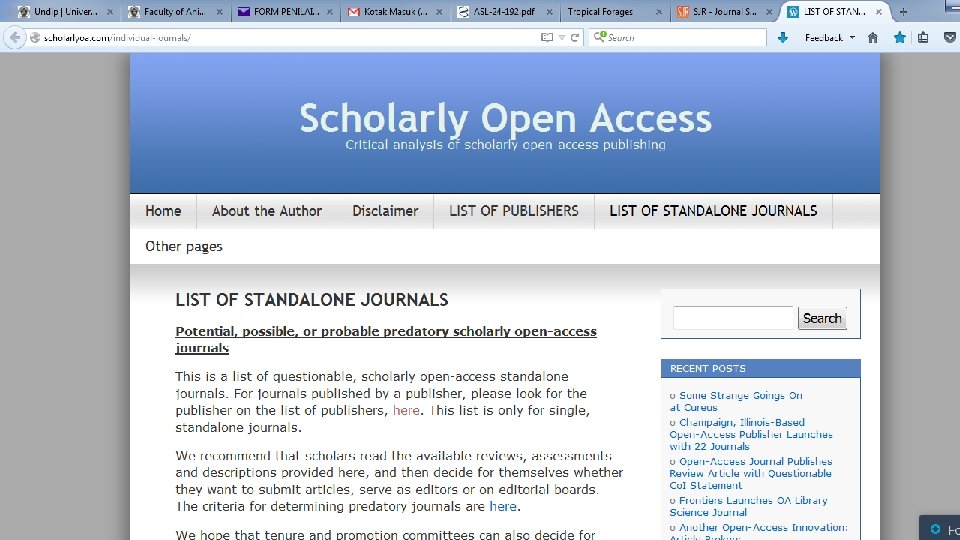This screenshot has width=960, height=540.
Task: Open the Feedback dropdown menu
Action: click(x=830, y=38)
